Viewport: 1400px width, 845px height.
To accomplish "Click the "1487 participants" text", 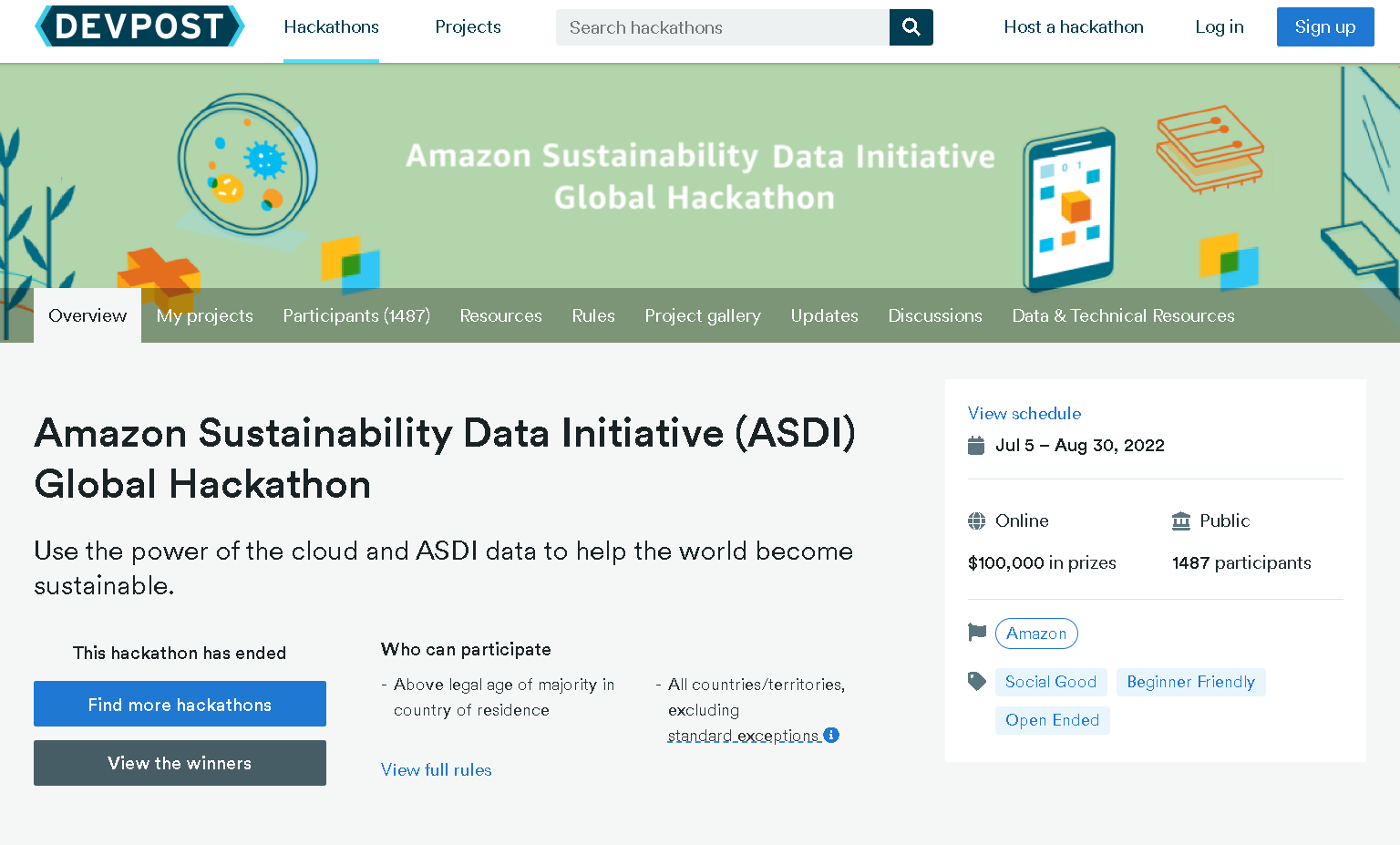I will (x=1241, y=562).
